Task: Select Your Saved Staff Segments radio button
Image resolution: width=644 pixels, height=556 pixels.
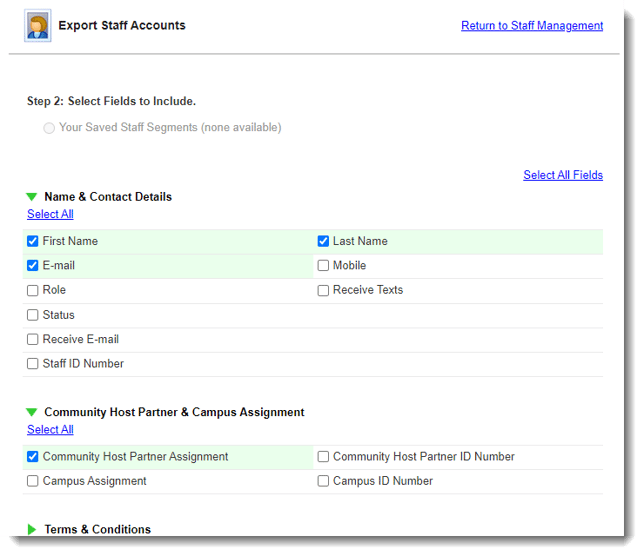Action: pyautogui.click(x=49, y=128)
